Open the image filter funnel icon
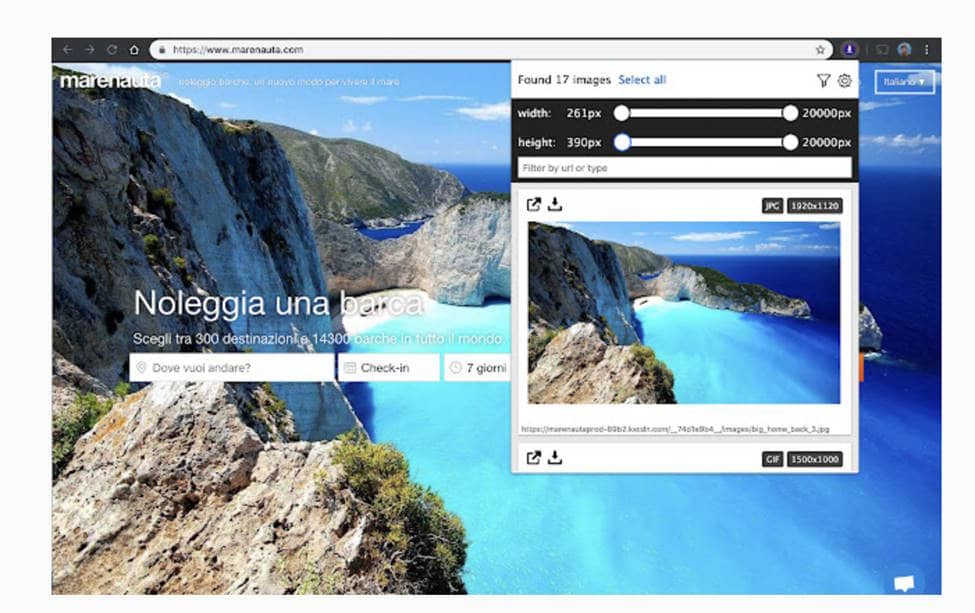Image resolution: width=975 pixels, height=613 pixels. (822, 81)
